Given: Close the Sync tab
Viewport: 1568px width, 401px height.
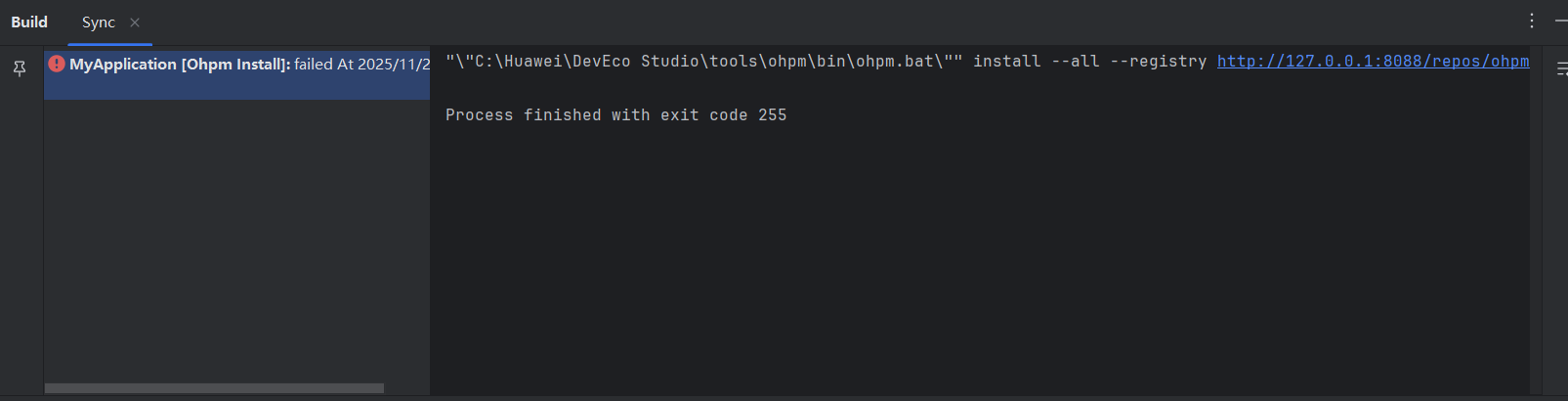Looking at the screenshot, I should click(135, 22).
